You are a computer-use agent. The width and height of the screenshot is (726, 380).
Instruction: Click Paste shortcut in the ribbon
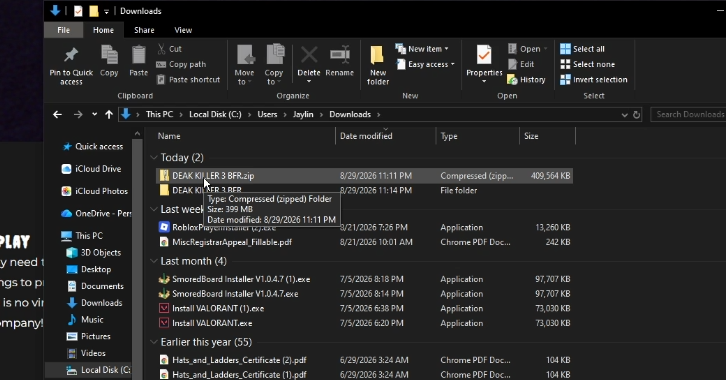point(188,80)
